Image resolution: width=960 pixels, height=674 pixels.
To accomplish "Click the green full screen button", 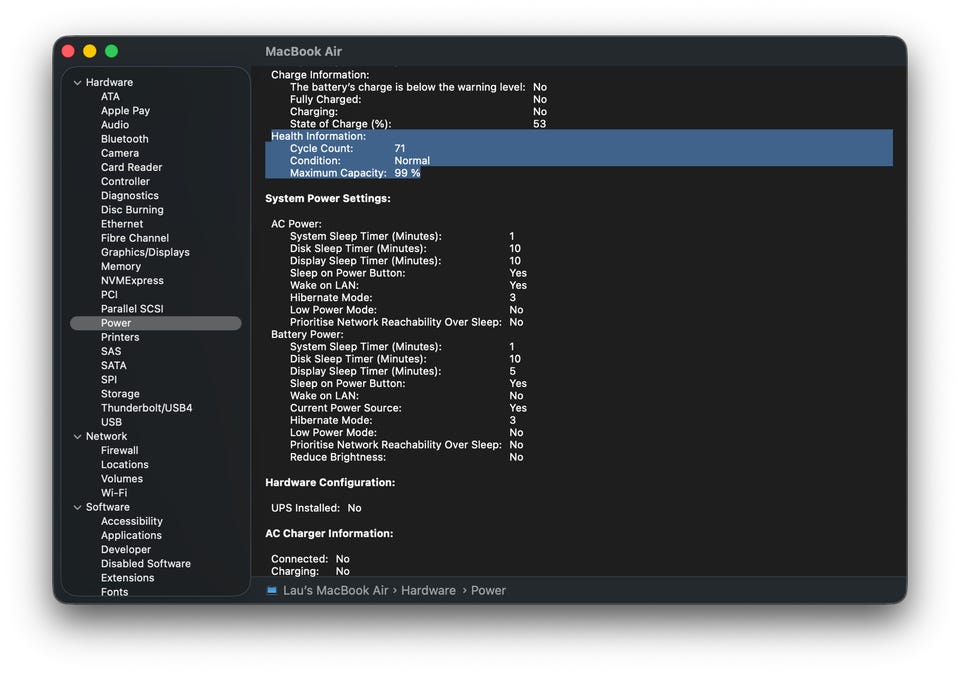I will 111,51.
